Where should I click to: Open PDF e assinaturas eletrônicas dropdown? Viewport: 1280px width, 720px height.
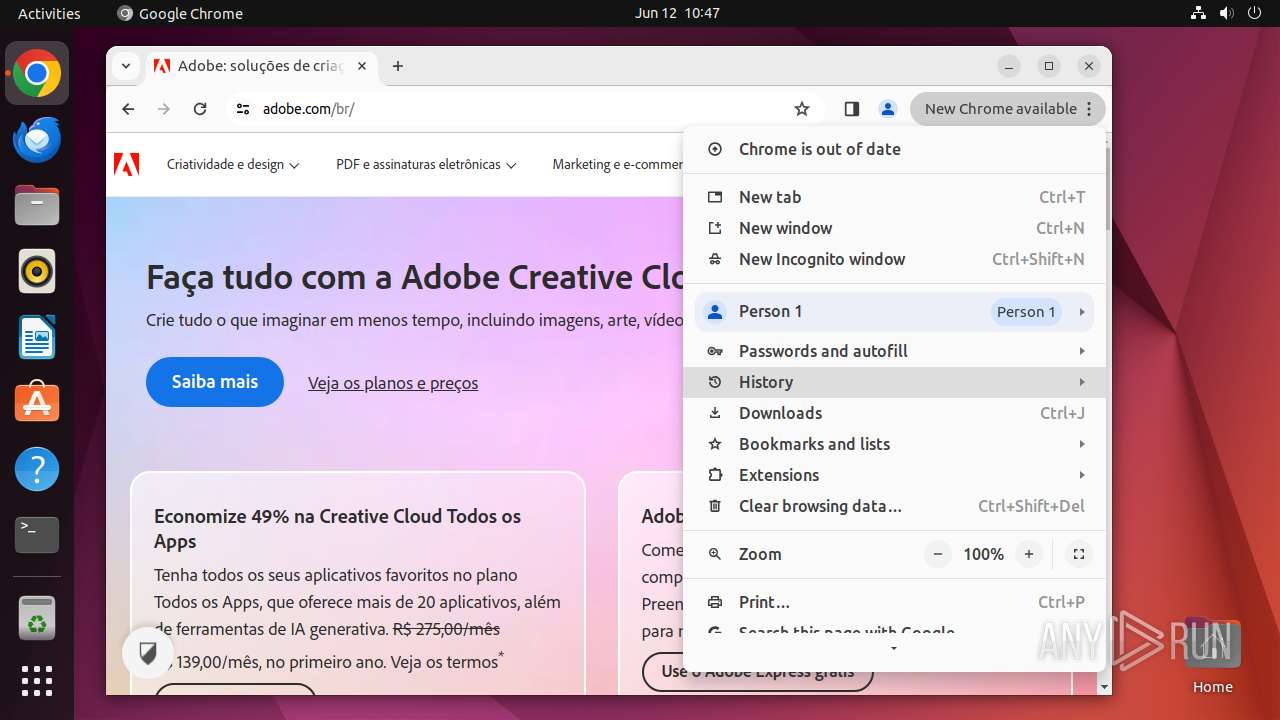coord(426,165)
